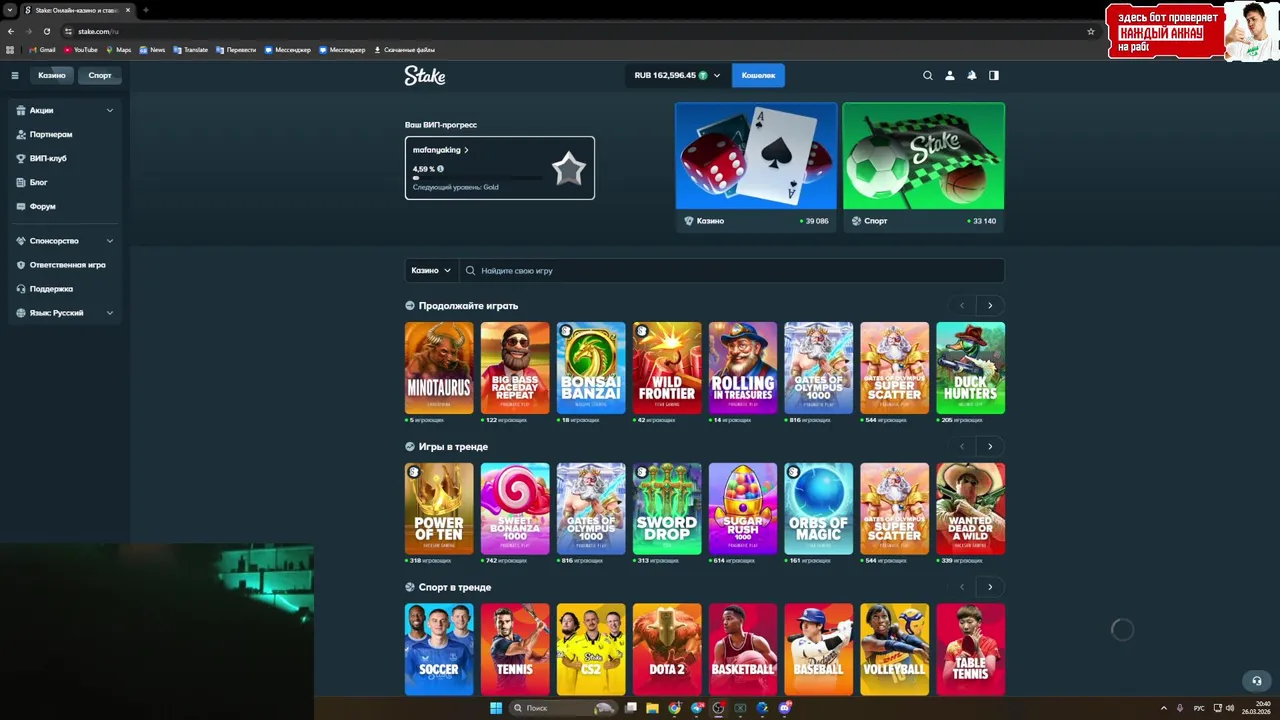Open YouTube bookmark
This screenshot has height=720, width=1280.
tap(81, 50)
